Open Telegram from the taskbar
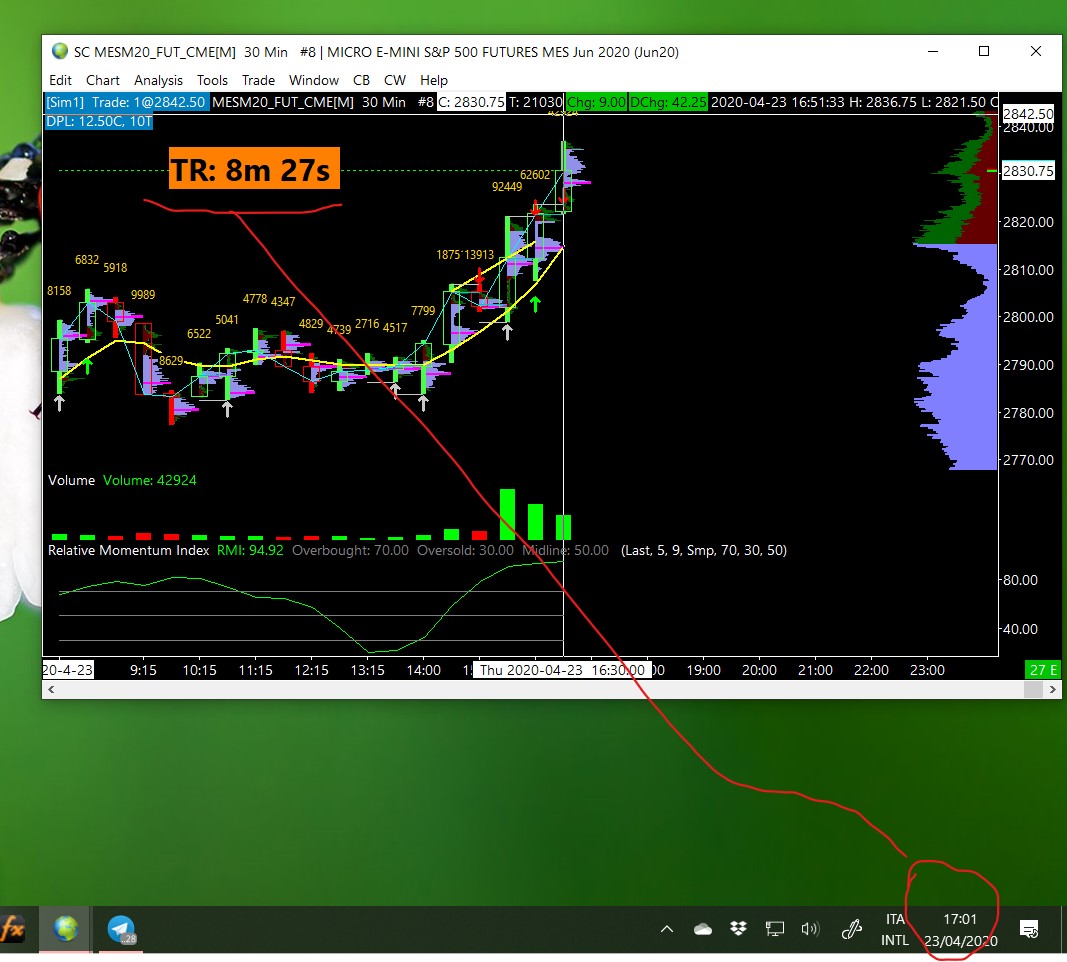This screenshot has height=962, width=1067. click(121, 929)
